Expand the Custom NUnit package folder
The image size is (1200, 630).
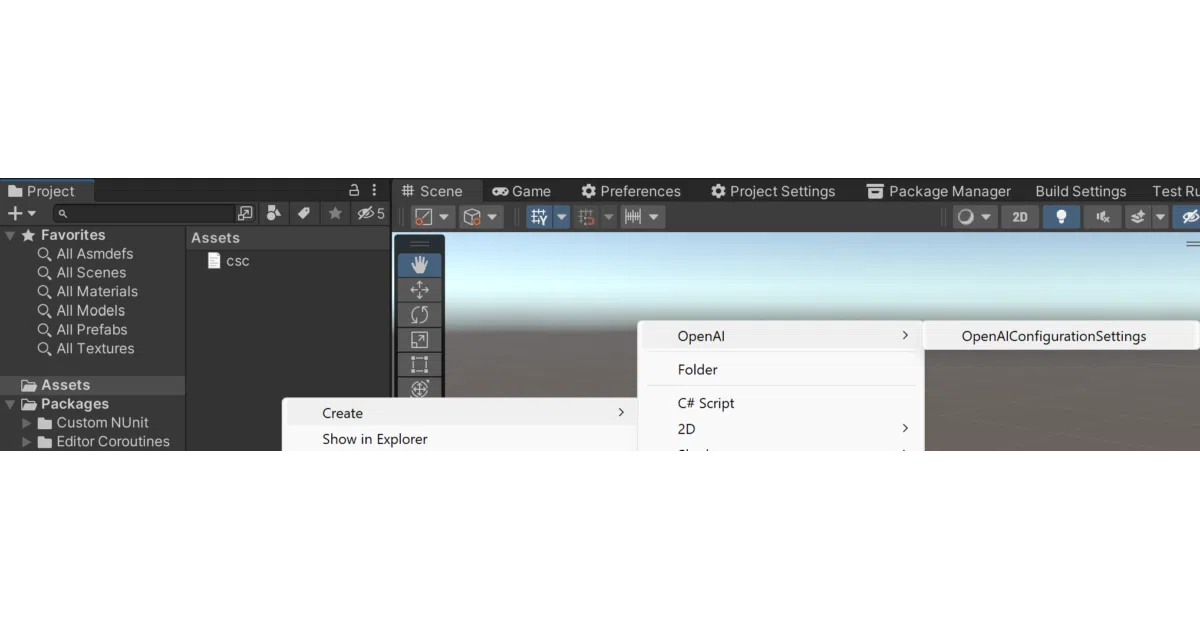pyautogui.click(x=27, y=423)
